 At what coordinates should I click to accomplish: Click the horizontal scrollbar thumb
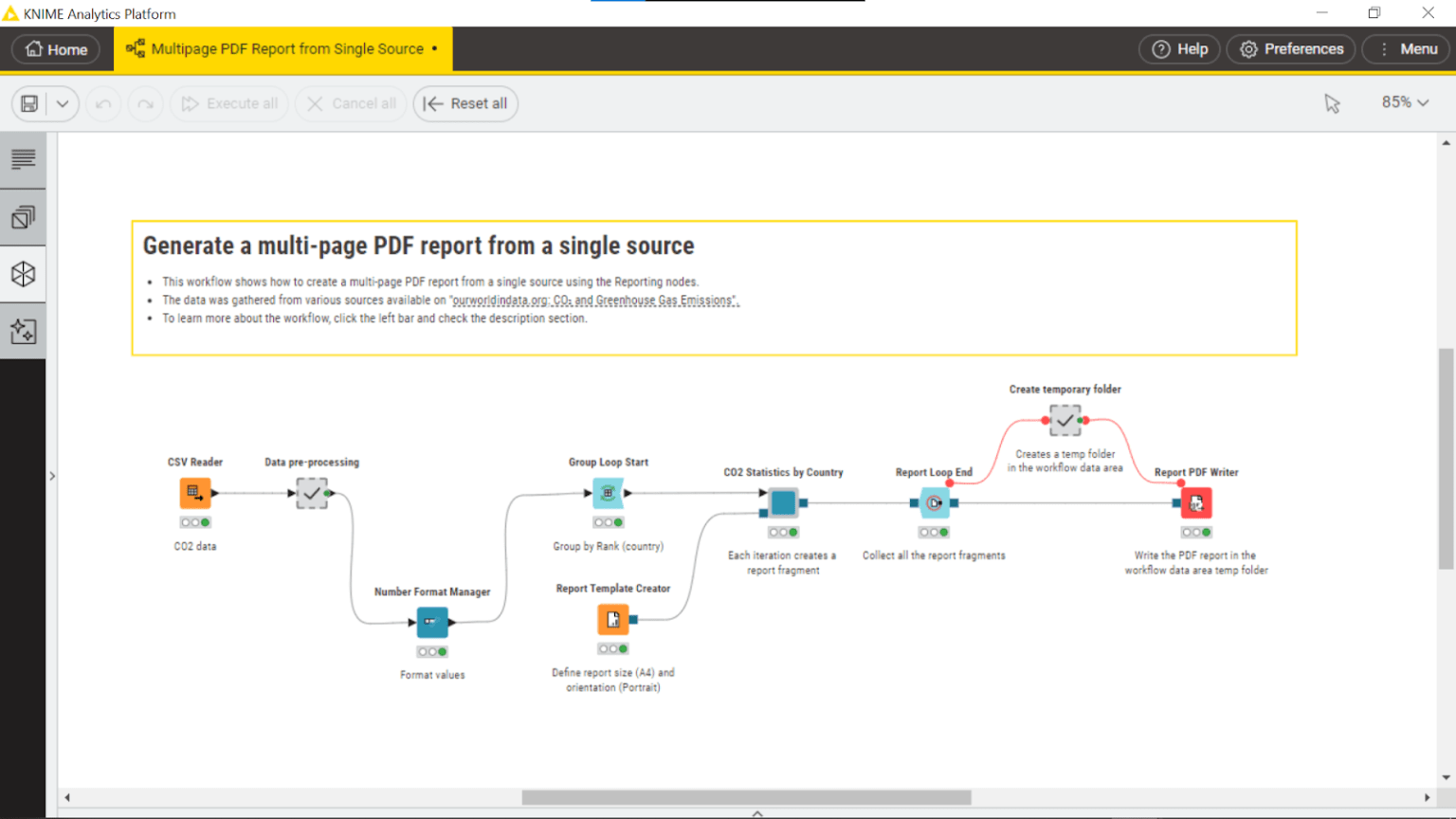click(x=746, y=797)
